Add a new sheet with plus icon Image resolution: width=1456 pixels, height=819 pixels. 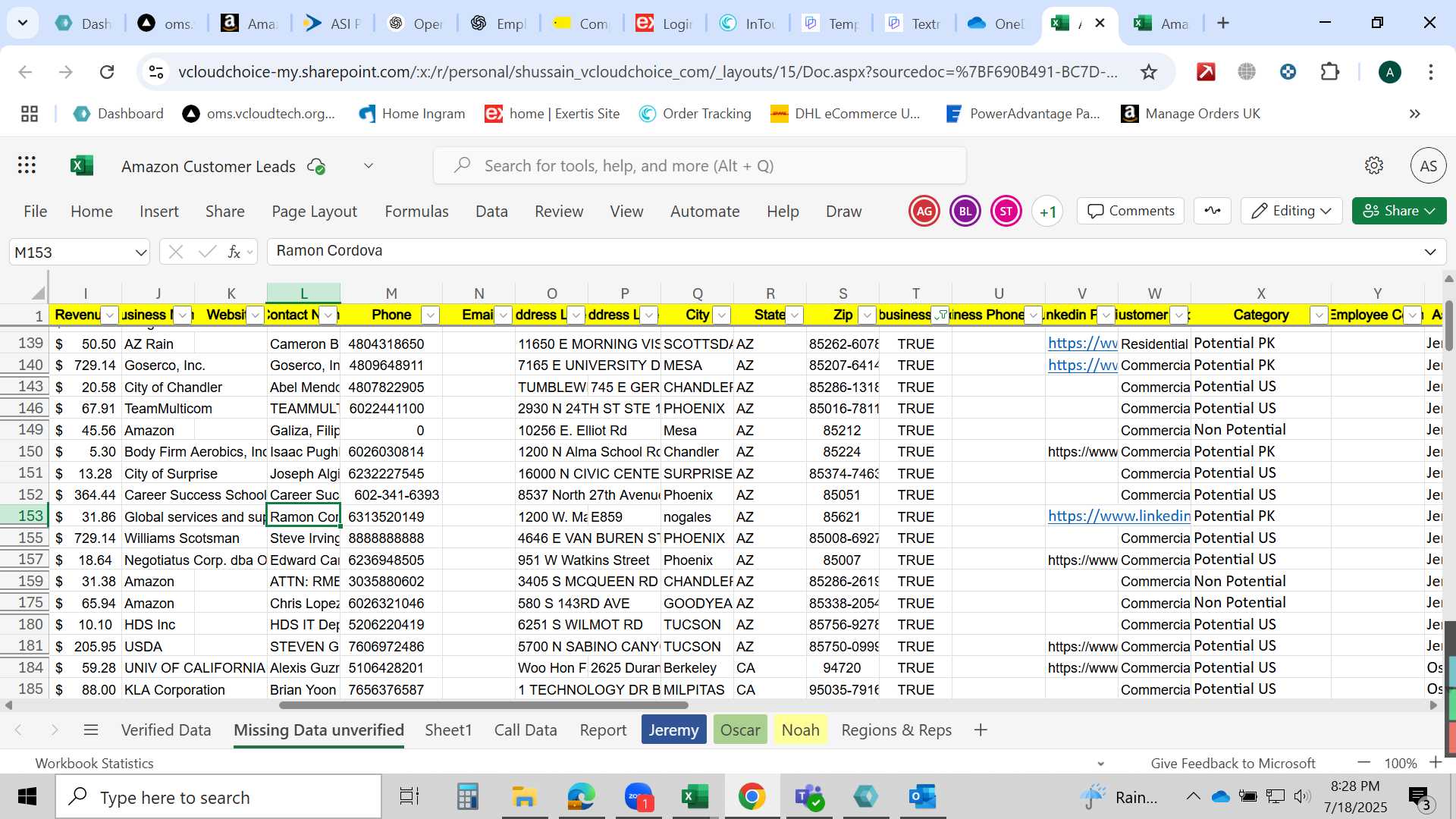(x=981, y=730)
